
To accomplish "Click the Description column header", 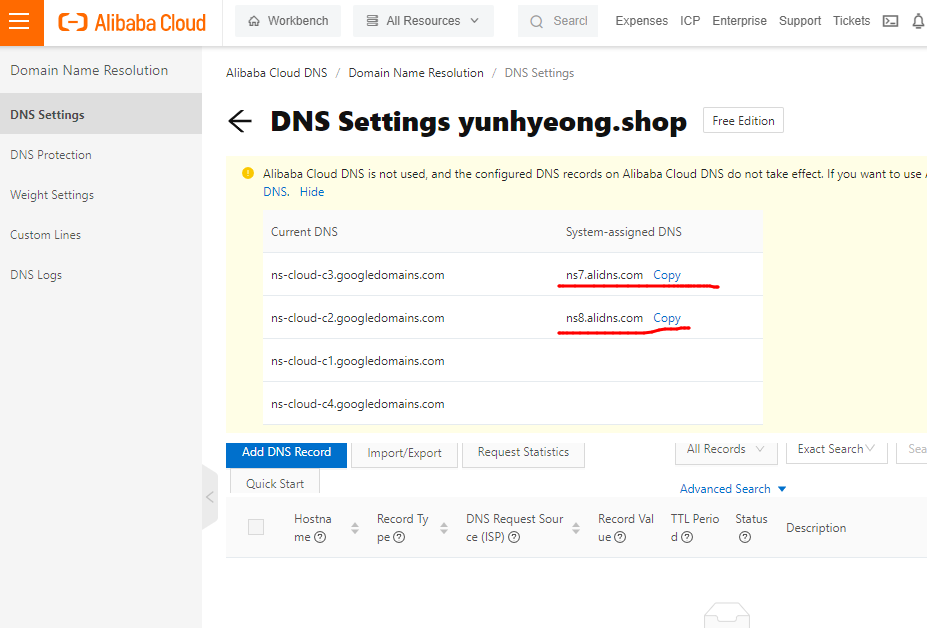I will coord(816,528).
